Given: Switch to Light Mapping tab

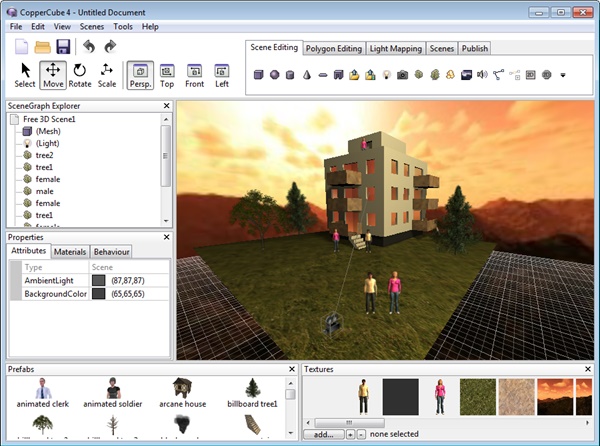Looking at the screenshot, I should pos(396,48).
